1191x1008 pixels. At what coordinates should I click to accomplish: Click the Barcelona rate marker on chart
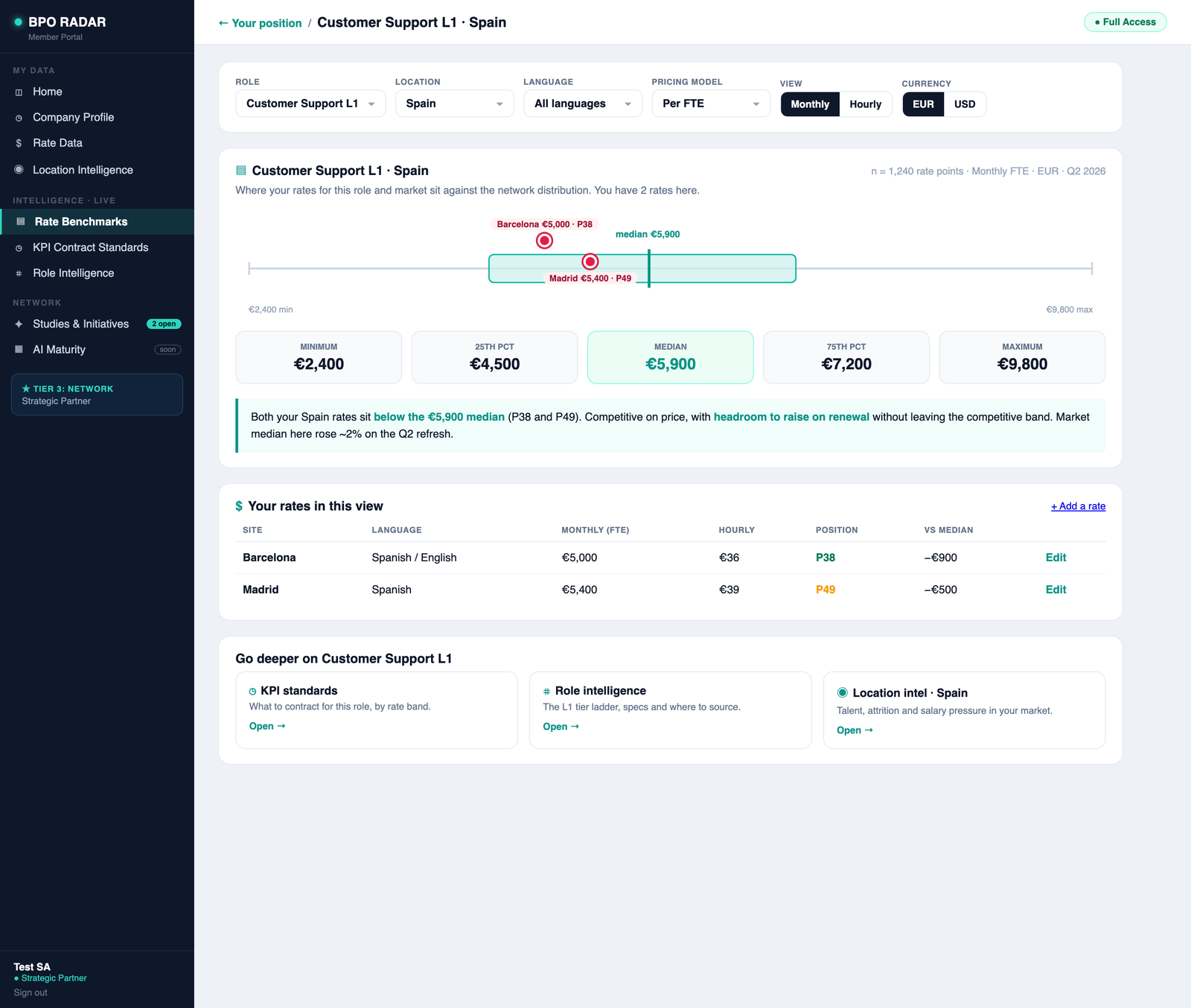click(545, 240)
